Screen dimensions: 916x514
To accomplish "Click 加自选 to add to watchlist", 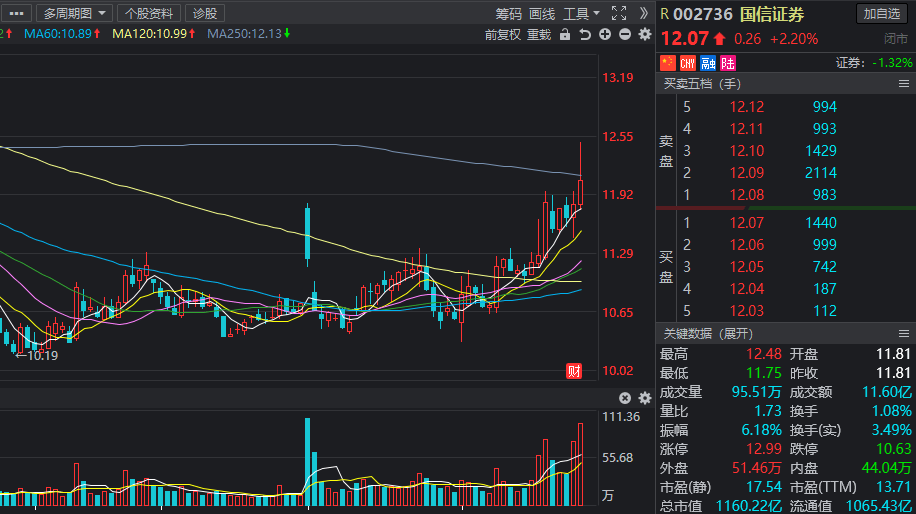I will point(883,13).
